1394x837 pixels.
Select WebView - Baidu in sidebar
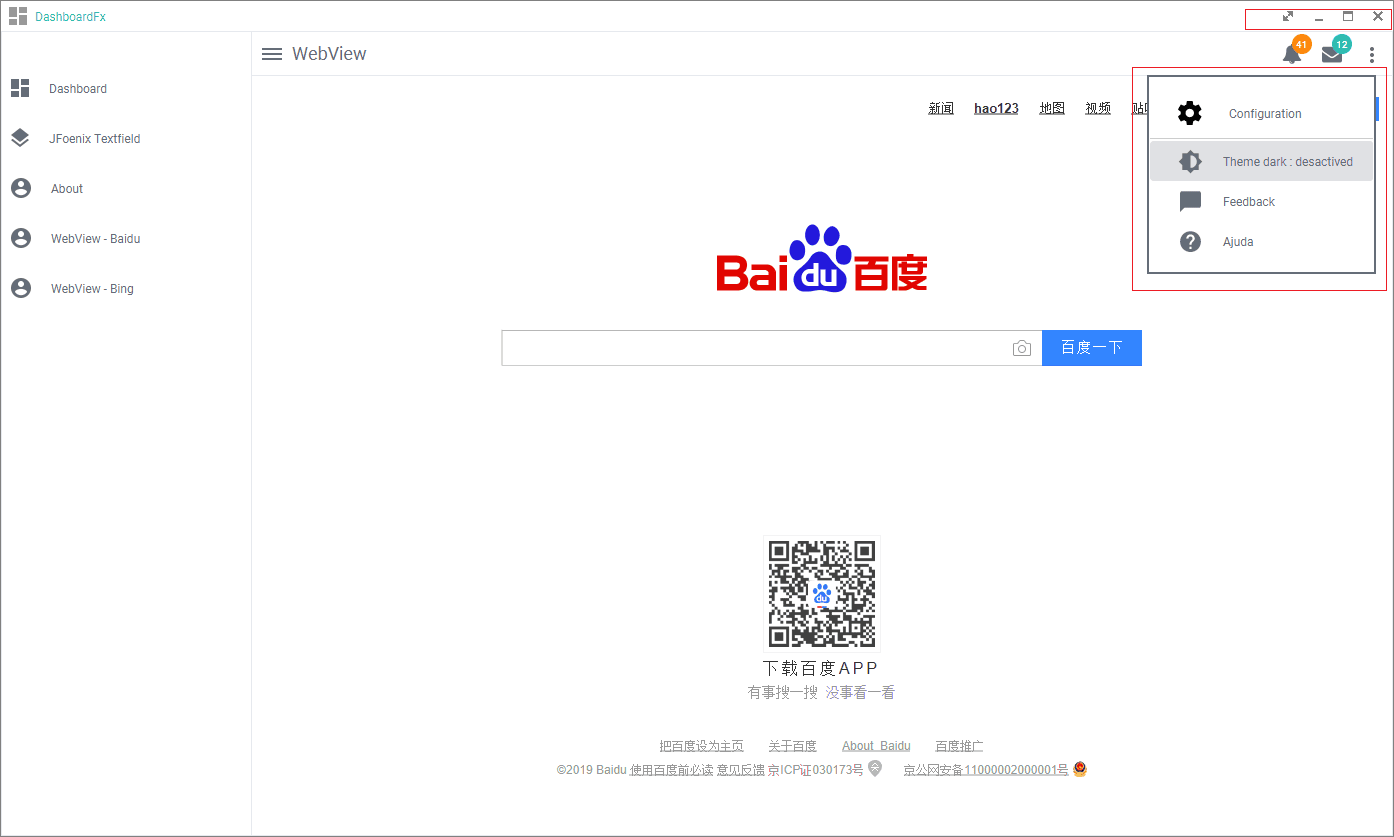click(95, 238)
